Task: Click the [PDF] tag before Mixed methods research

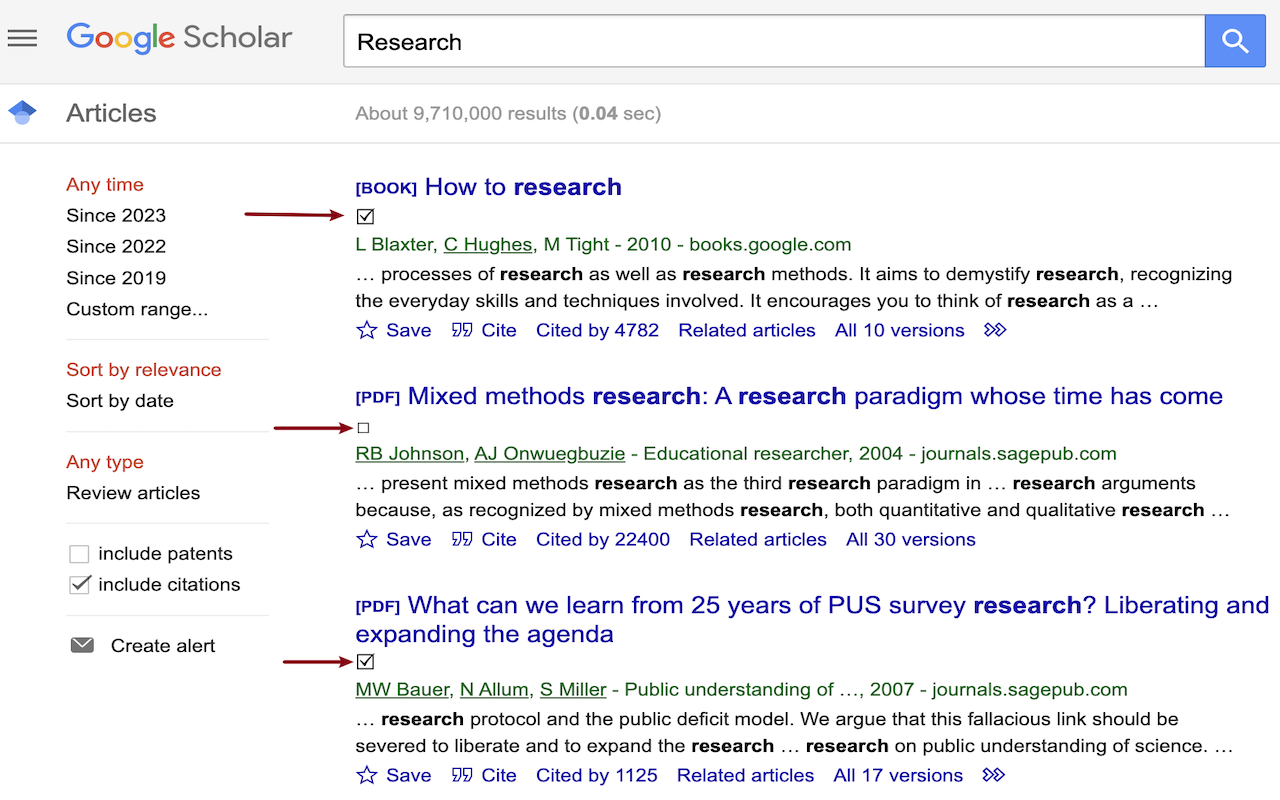Action: point(378,397)
